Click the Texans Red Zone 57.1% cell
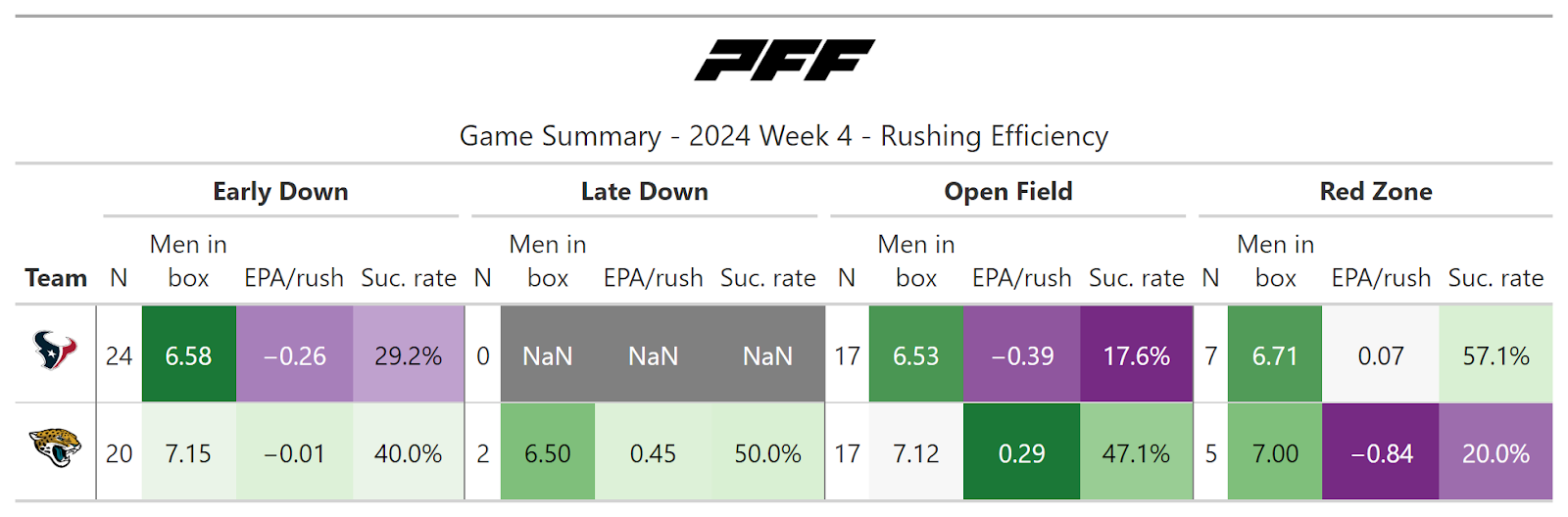This screenshot has height=517, width=1568. [x=1495, y=355]
